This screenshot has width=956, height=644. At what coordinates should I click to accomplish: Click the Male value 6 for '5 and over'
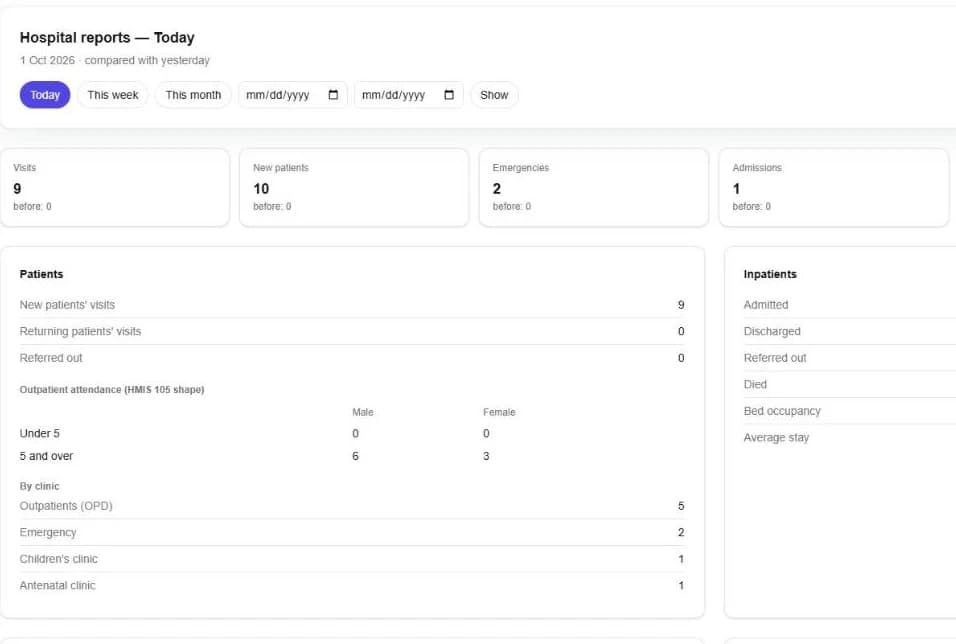pyautogui.click(x=355, y=456)
